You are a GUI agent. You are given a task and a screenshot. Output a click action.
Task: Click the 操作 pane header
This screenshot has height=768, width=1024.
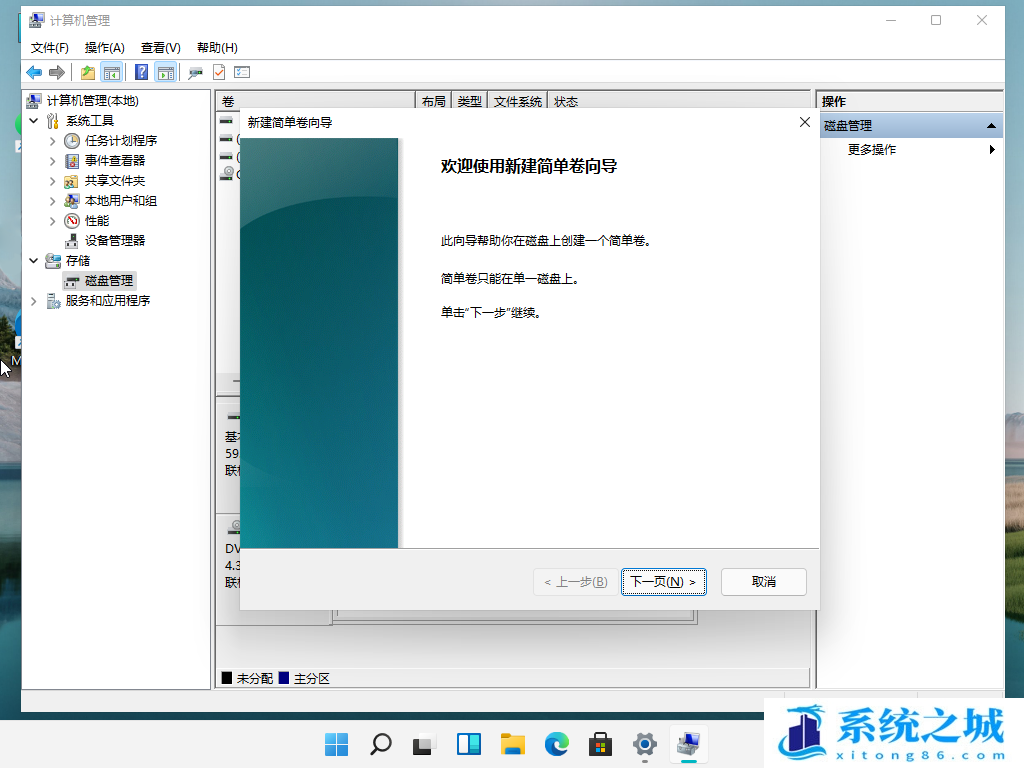coord(912,101)
